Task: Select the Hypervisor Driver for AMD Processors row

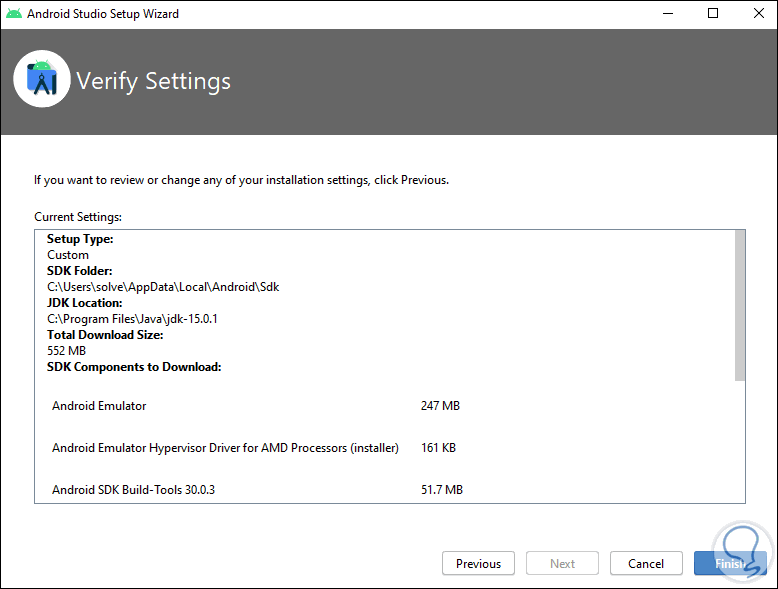Action: pyautogui.click(x=225, y=448)
